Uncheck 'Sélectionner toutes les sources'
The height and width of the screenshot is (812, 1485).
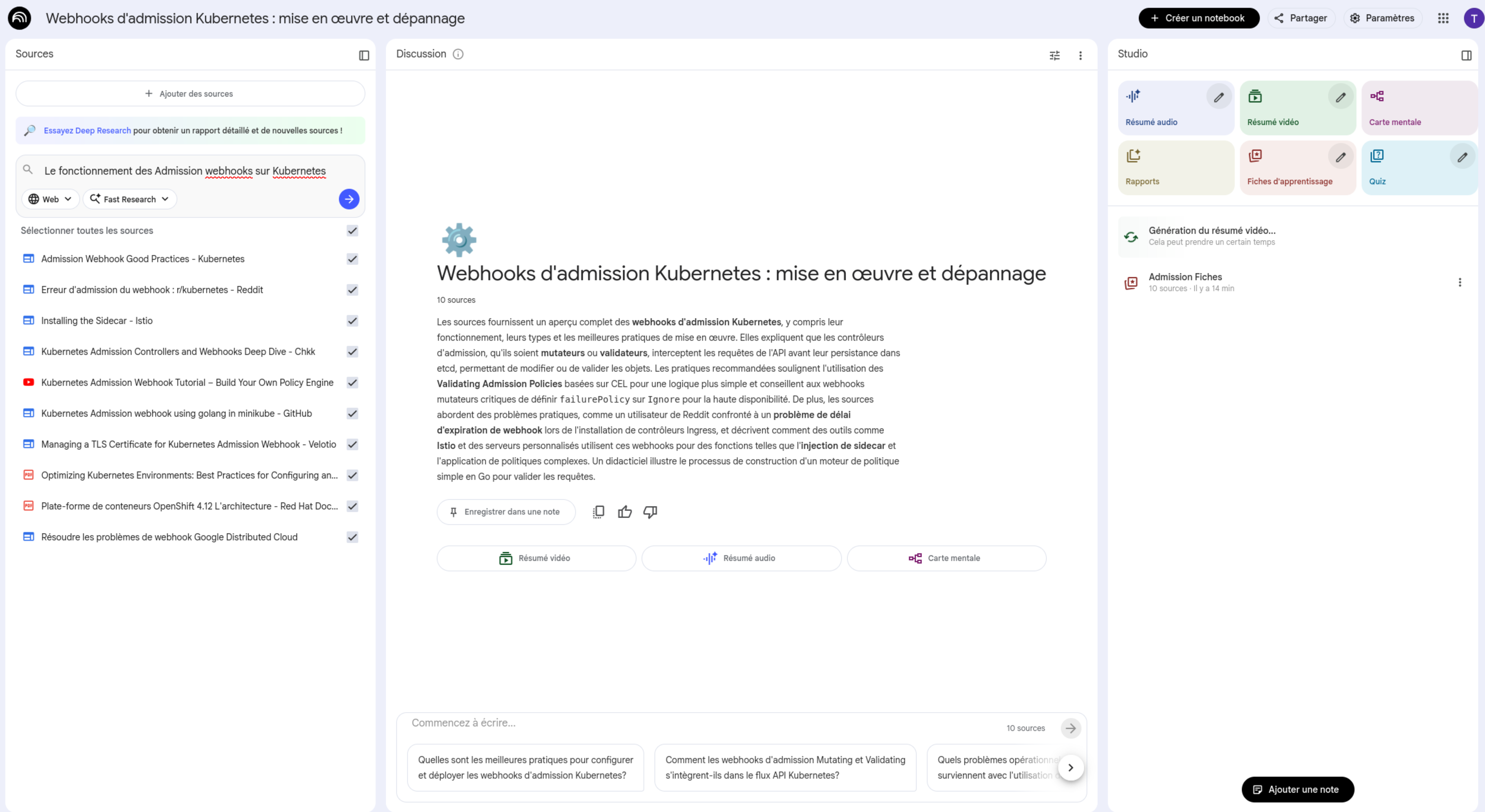click(x=352, y=230)
